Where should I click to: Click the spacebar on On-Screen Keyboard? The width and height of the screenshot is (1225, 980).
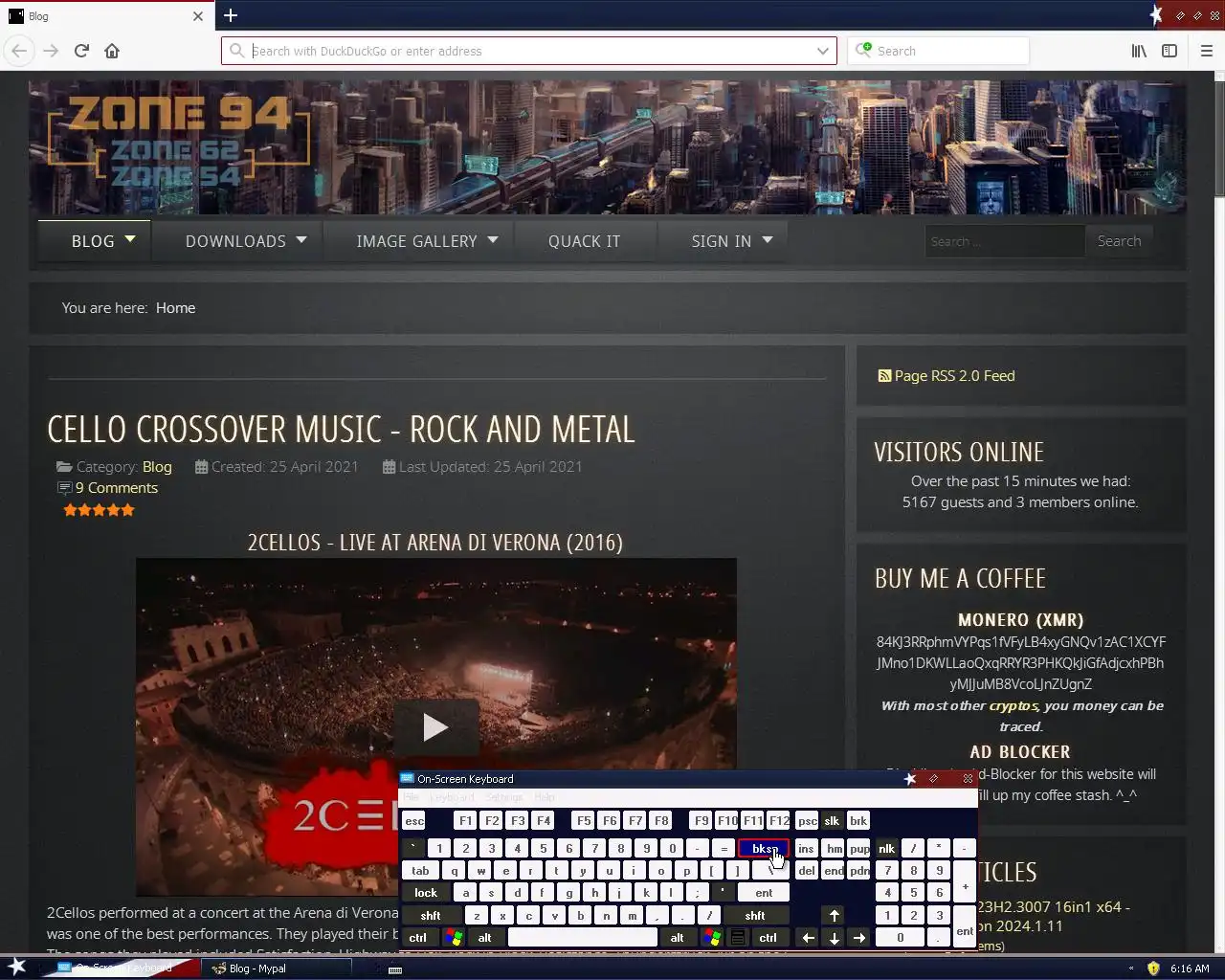pos(582,937)
